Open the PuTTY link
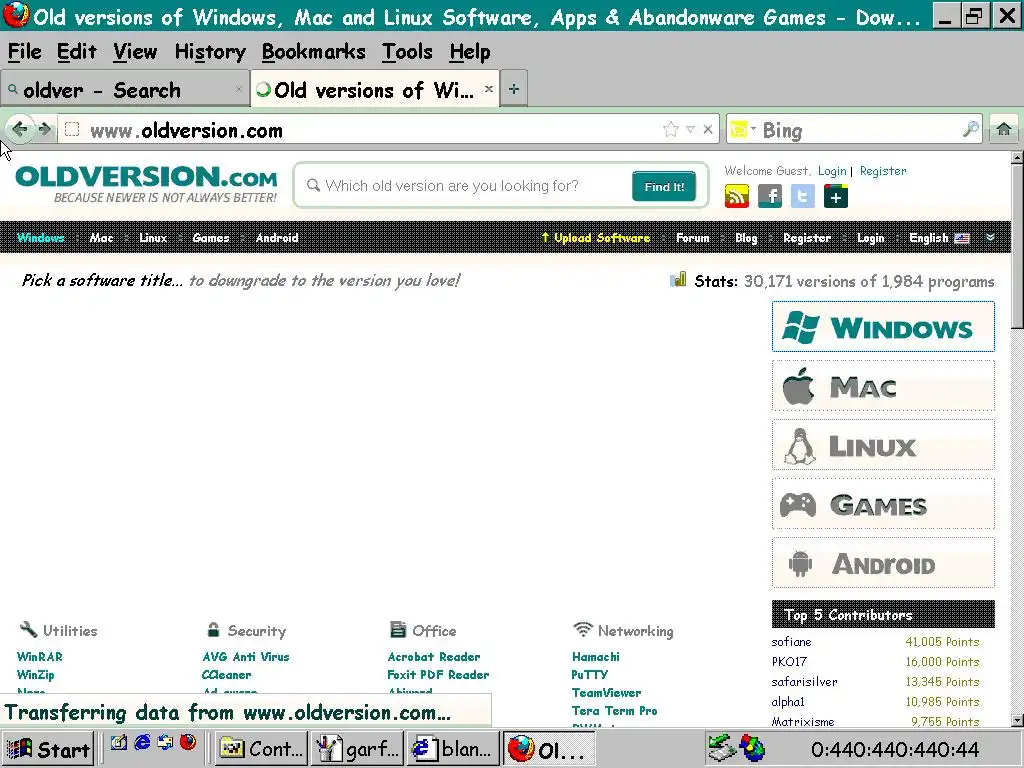1024x768 pixels. pyautogui.click(x=589, y=675)
